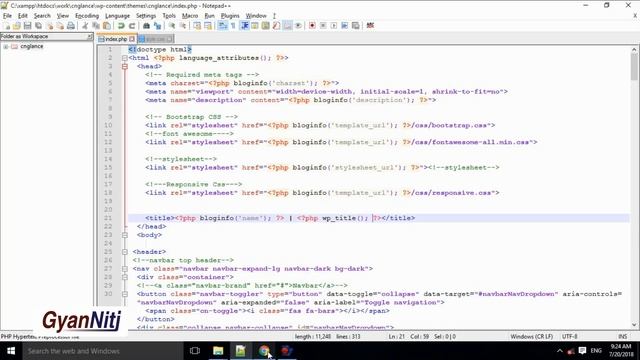Open the Plugins menu

coord(230,16)
